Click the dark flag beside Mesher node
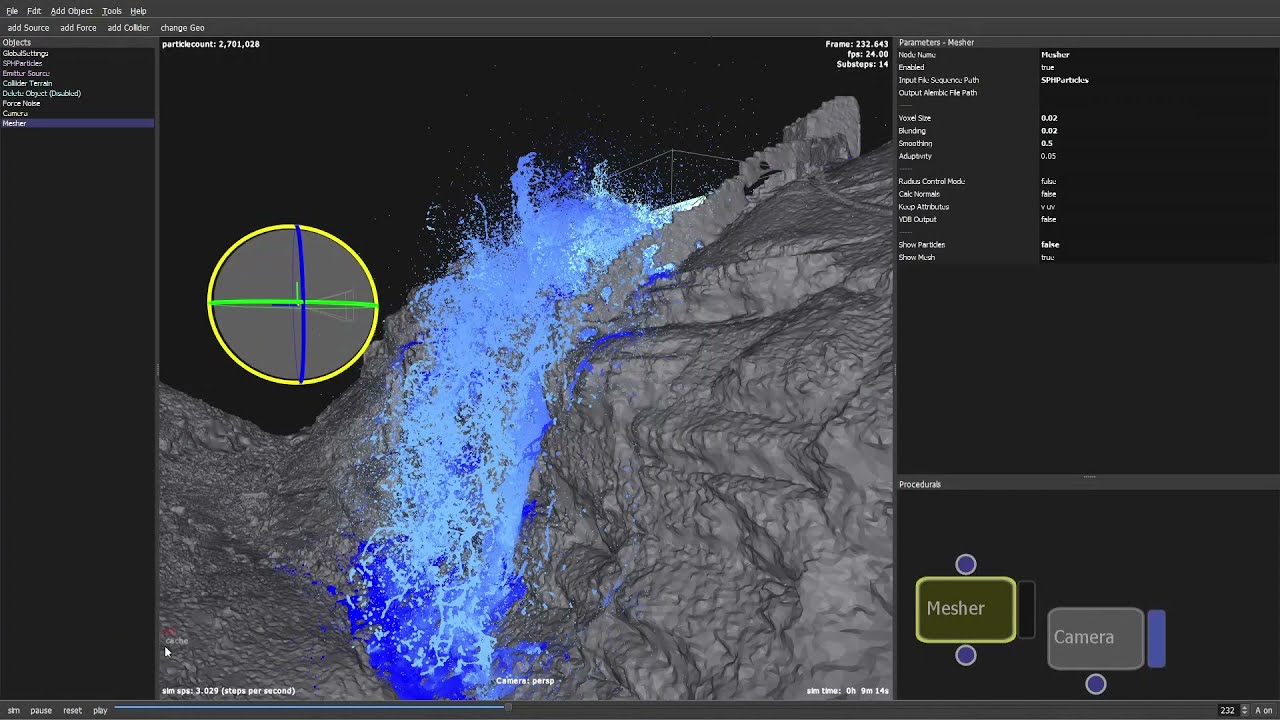The image size is (1280, 720). [x=1026, y=609]
